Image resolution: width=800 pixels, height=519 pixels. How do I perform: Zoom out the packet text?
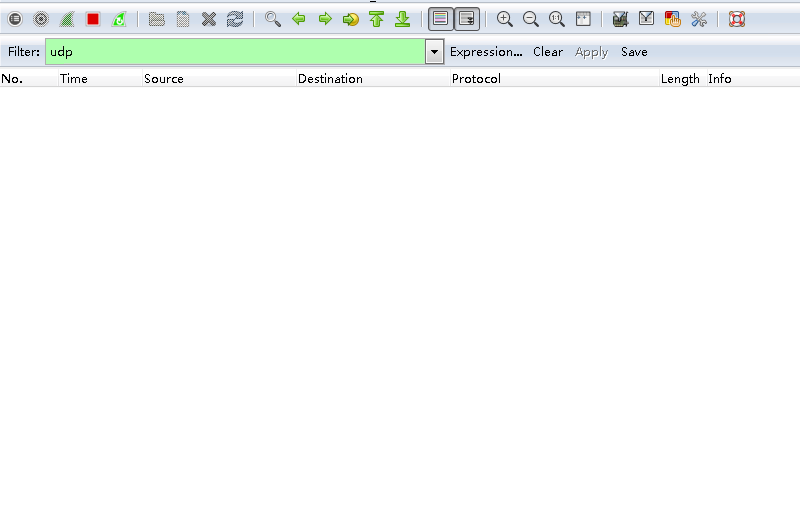[x=531, y=19]
